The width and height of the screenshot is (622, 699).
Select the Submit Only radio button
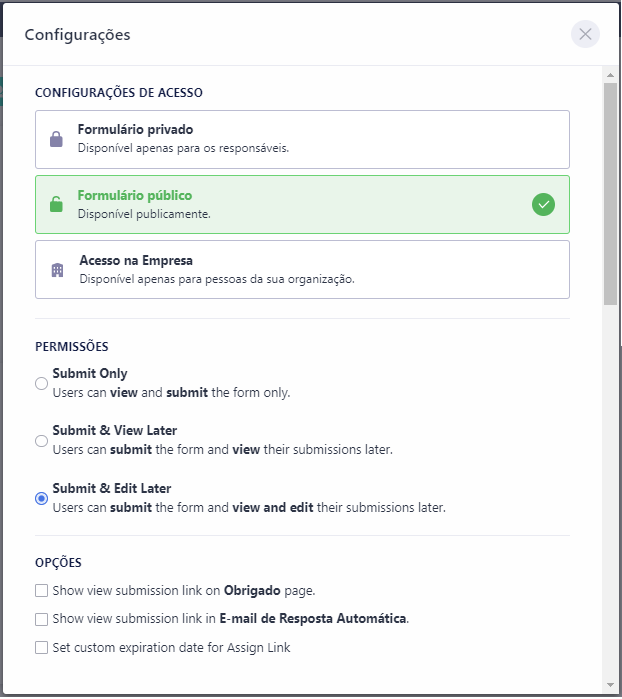(41, 383)
